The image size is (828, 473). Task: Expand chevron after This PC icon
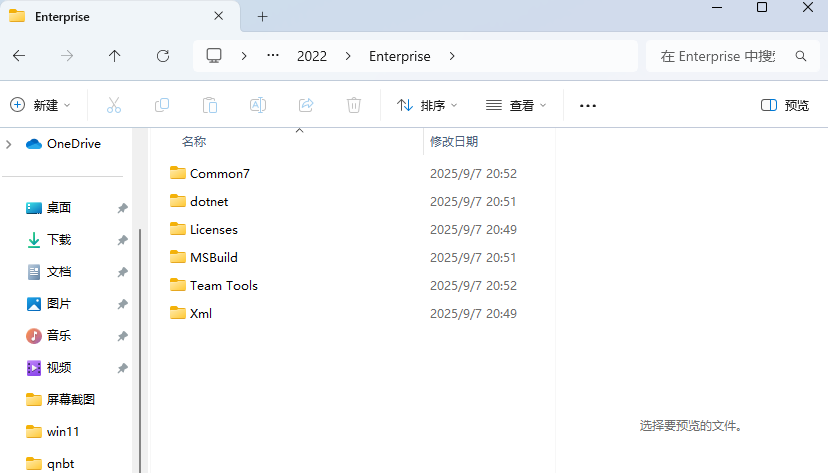pos(244,56)
